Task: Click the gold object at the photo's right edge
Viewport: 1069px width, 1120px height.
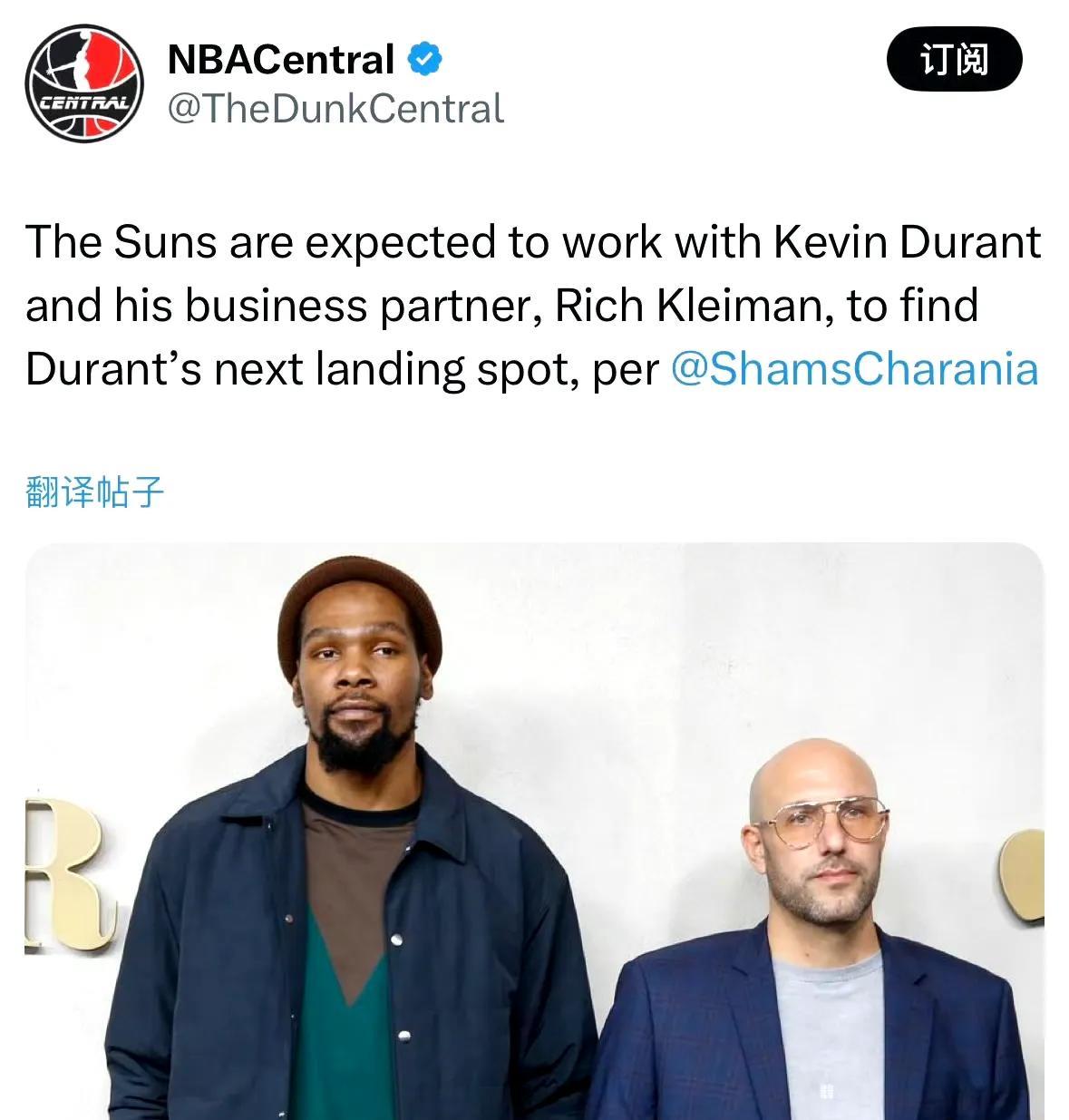Action: coord(1023,875)
